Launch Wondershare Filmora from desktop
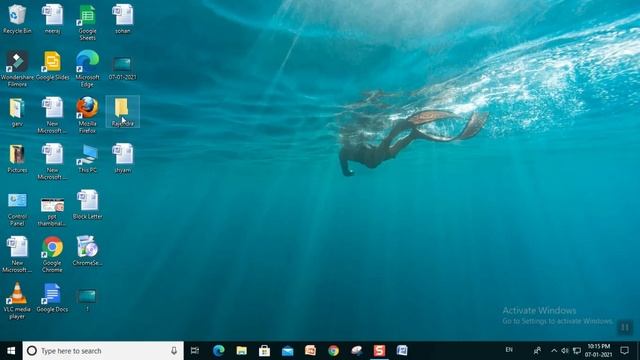The height and width of the screenshot is (360, 640). coord(17,69)
